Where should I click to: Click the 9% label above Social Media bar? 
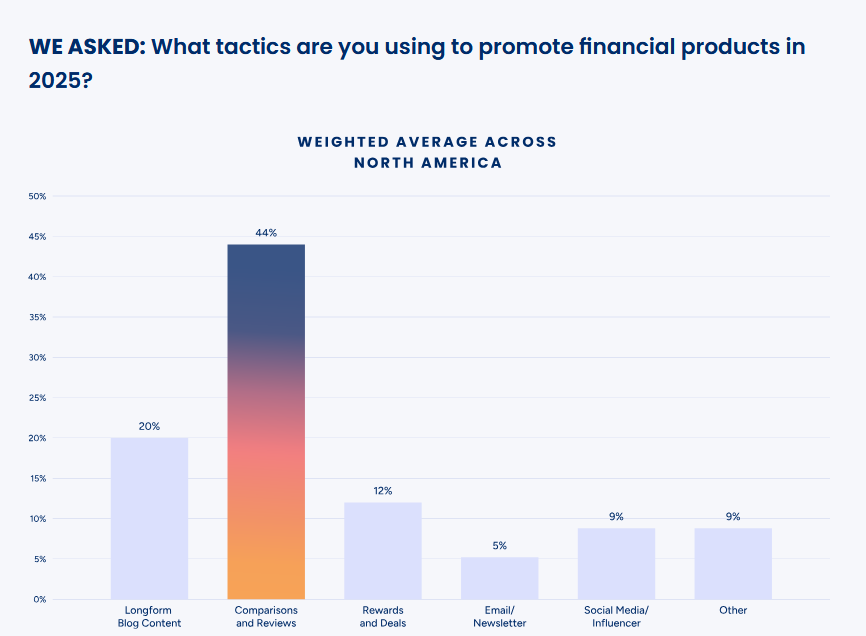pos(616,517)
